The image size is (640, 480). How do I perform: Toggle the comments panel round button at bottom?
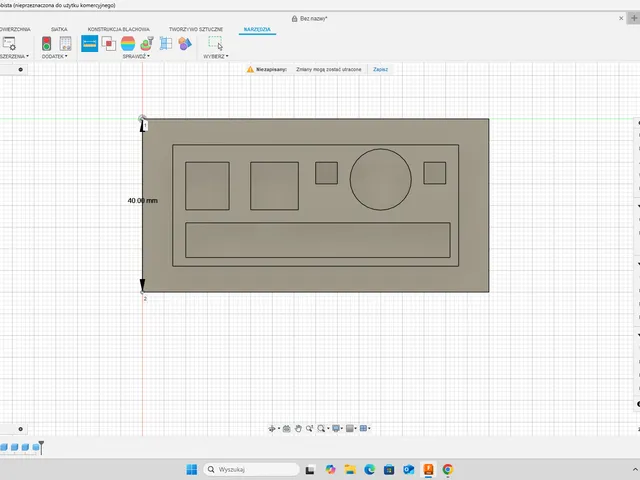(20, 429)
